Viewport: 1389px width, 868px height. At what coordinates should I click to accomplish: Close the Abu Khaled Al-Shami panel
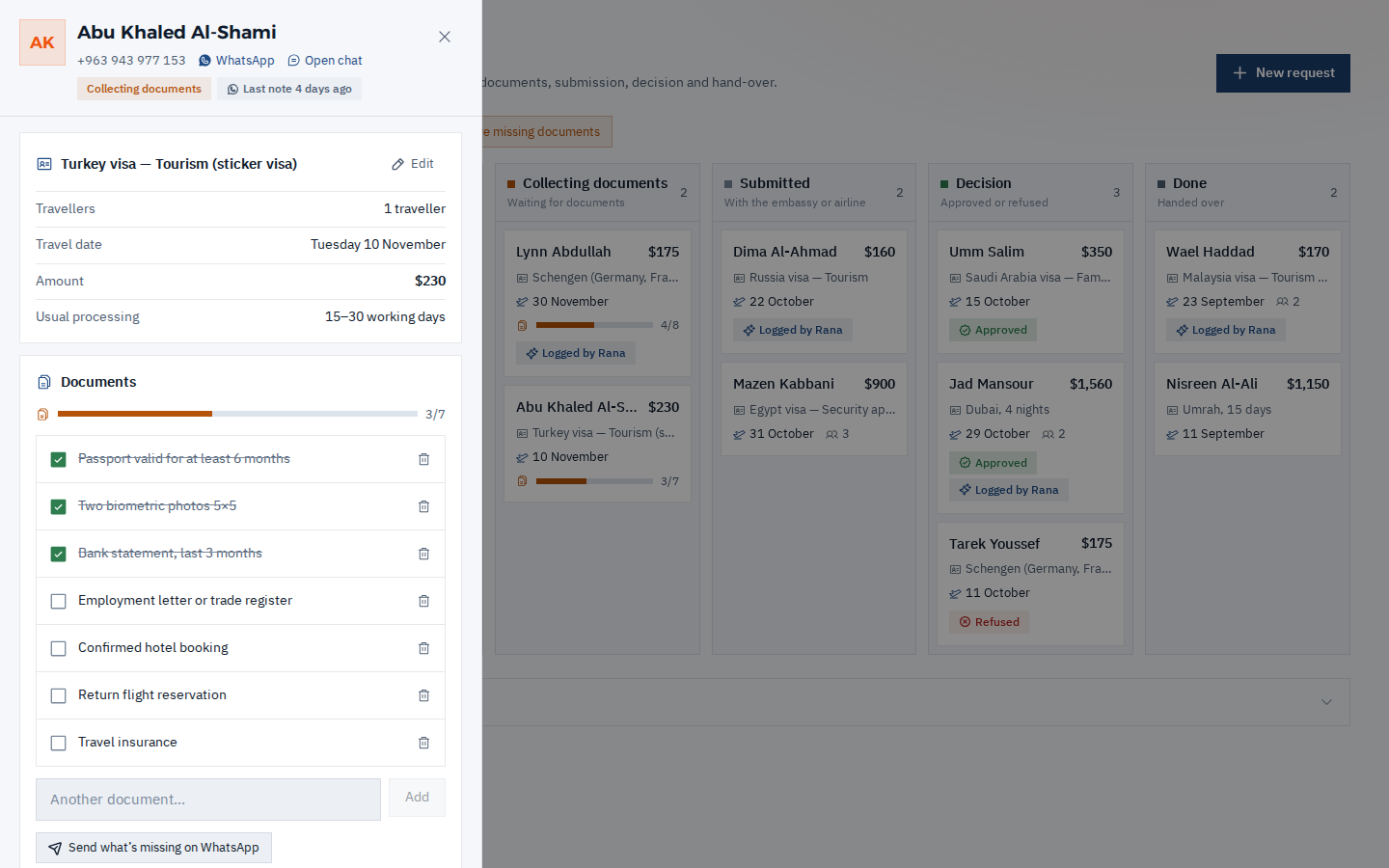[445, 37]
